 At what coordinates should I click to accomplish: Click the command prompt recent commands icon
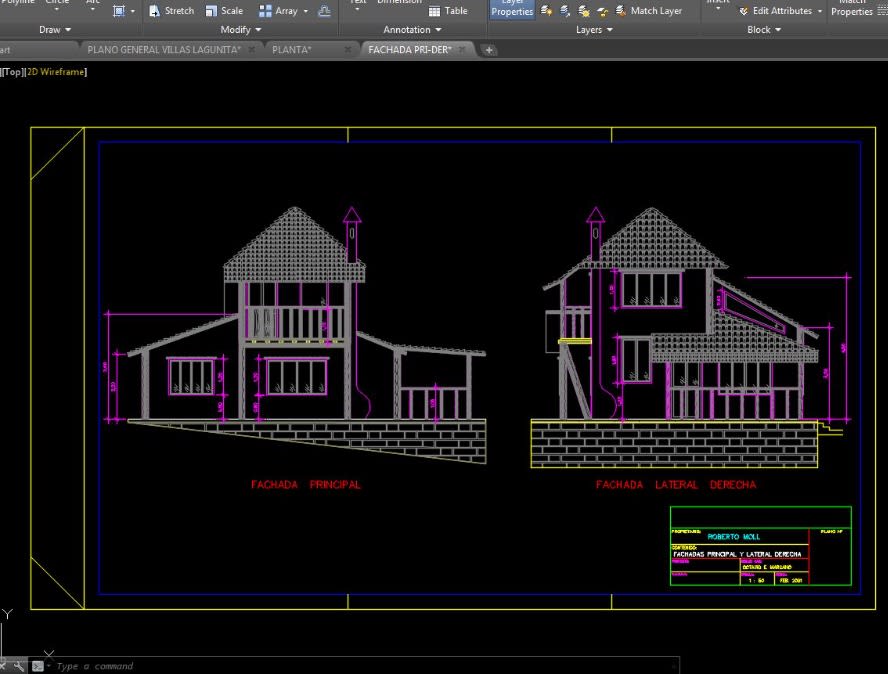[x=37, y=666]
